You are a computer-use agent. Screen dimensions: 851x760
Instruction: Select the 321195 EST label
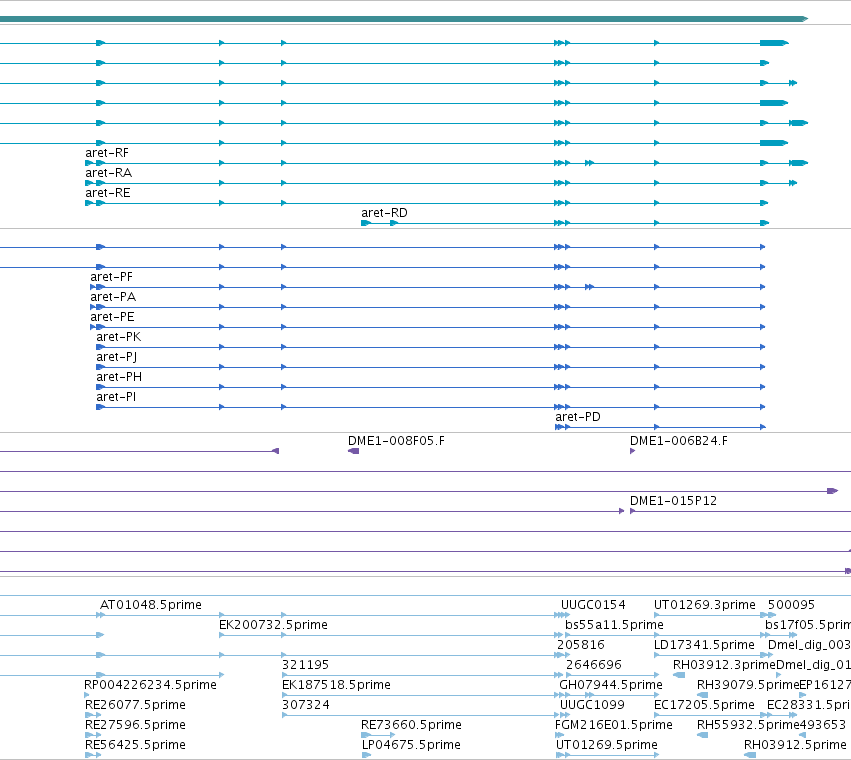306,665
